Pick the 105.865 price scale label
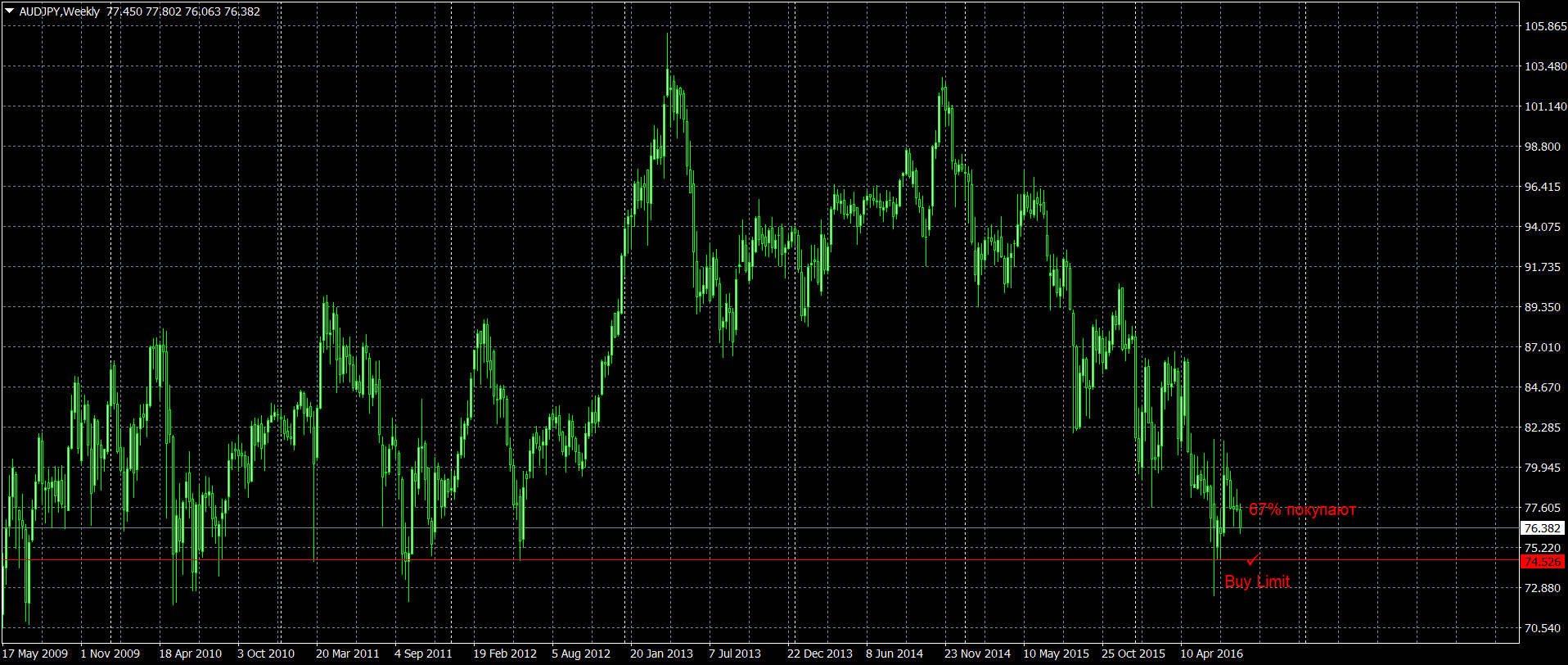 [1545, 26]
